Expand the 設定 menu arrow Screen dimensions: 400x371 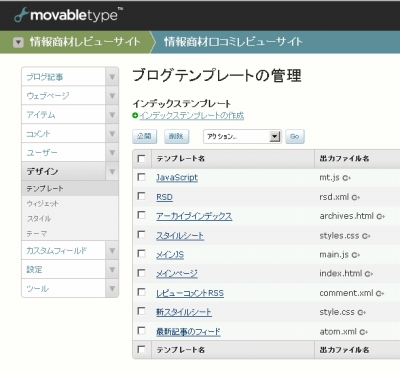click(112, 270)
